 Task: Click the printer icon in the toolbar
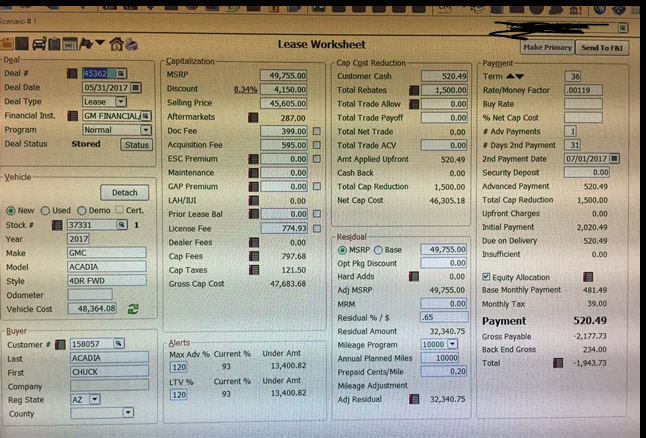pos(131,44)
